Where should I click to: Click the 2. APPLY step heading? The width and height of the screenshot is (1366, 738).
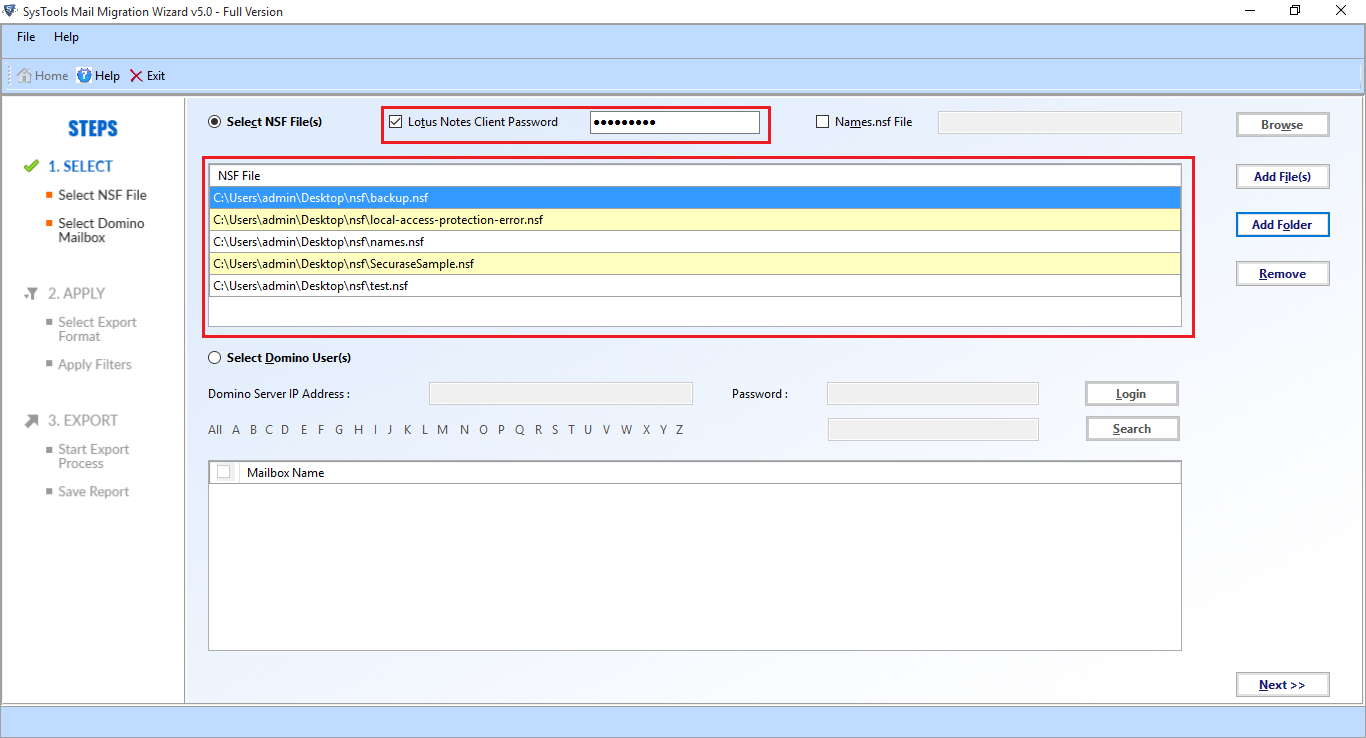[x=76, y=294]
